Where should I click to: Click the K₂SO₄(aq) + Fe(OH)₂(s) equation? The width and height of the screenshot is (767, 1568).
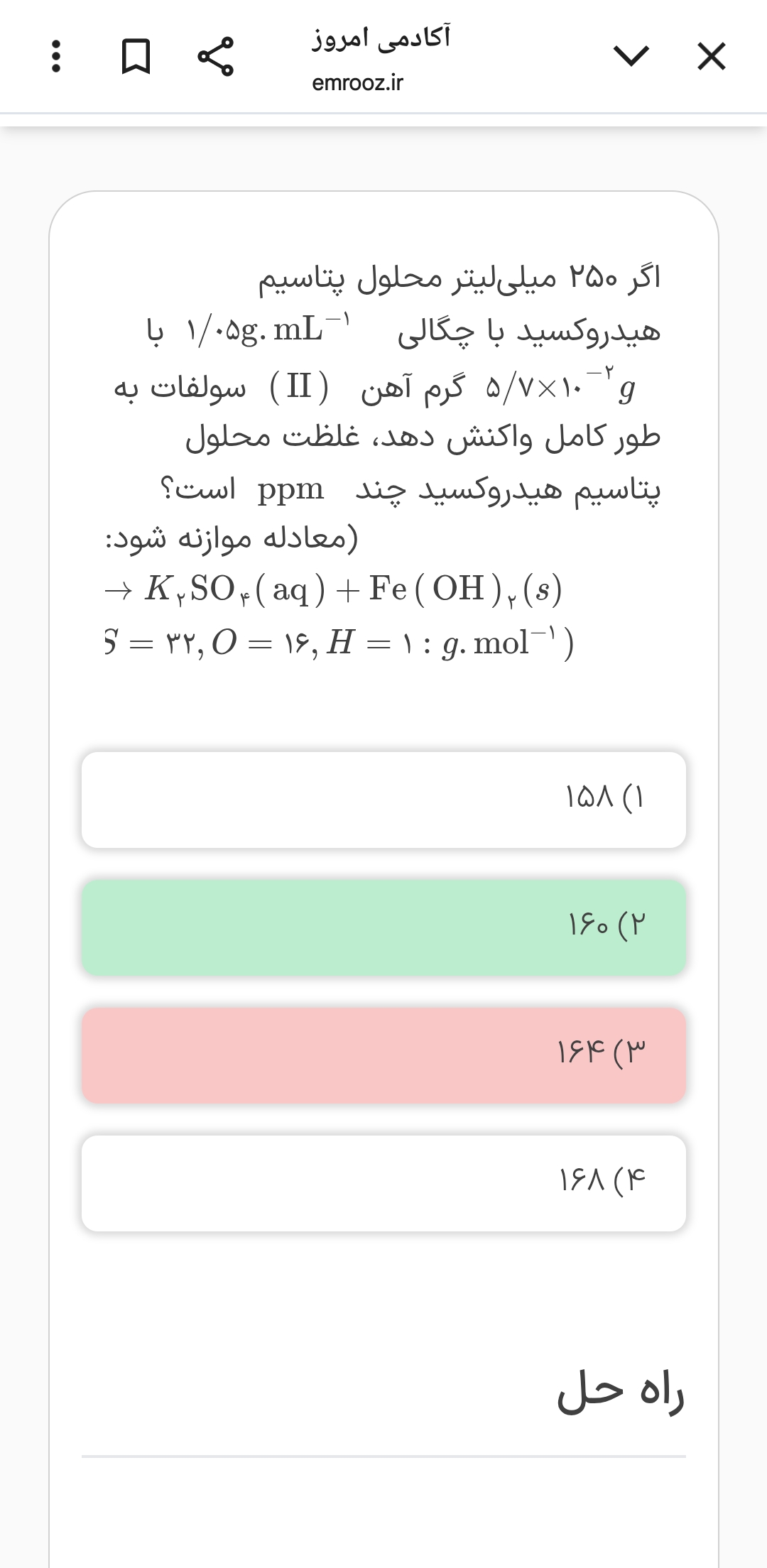334,589
